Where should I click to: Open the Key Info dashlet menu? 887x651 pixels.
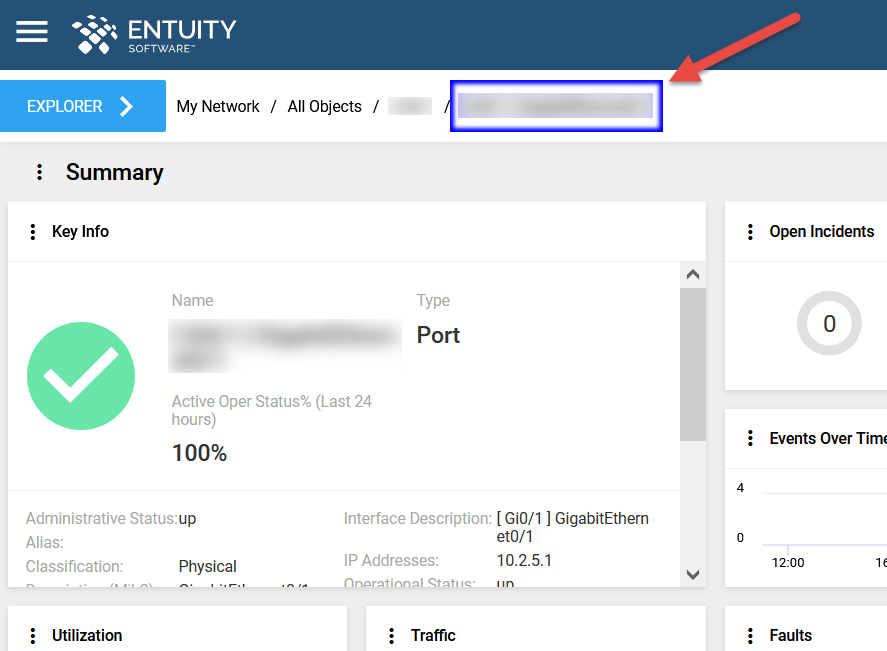(x=33, y=231)
